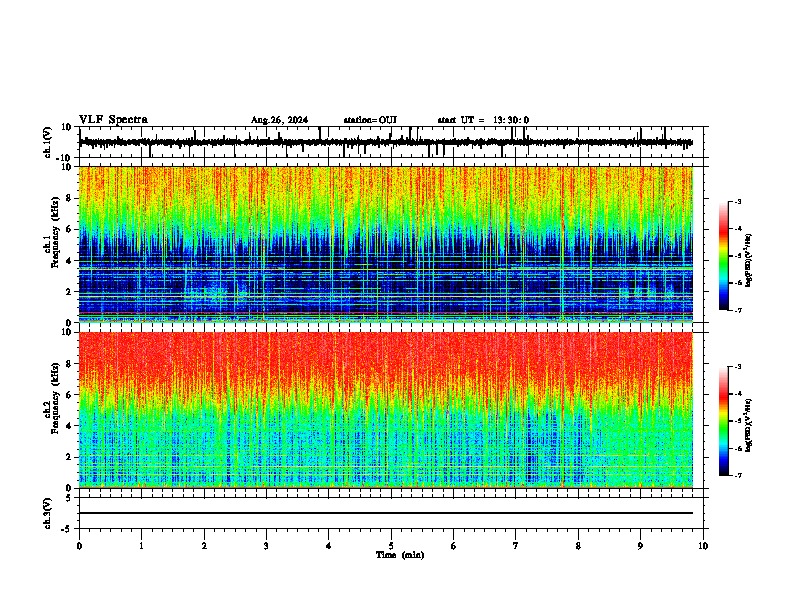Click the ch.1 'Frequency (kHz)' axis label
This screenshot has height=612, width=792.
tap(55, 233)
